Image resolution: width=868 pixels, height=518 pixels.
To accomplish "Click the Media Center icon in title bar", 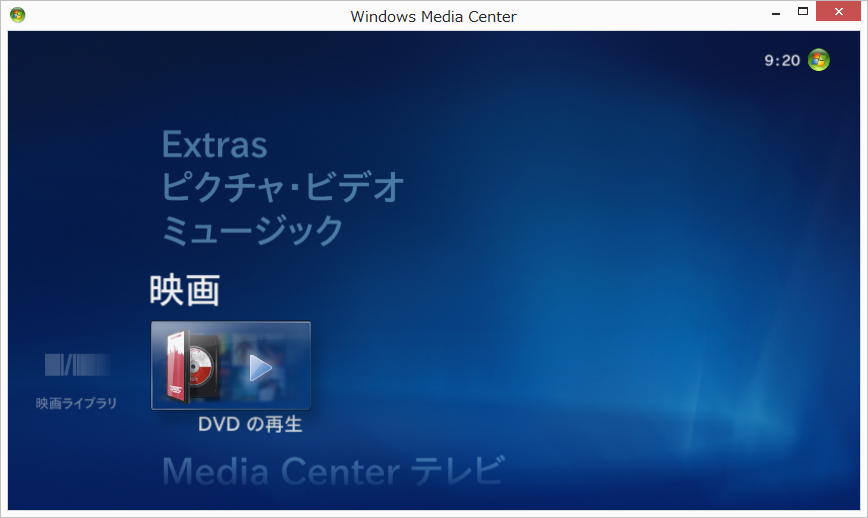I will pos(18,15).
